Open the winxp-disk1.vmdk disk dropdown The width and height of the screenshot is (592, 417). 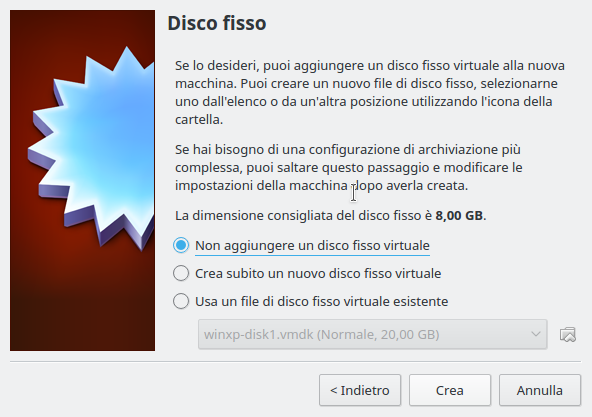point(373,334)
